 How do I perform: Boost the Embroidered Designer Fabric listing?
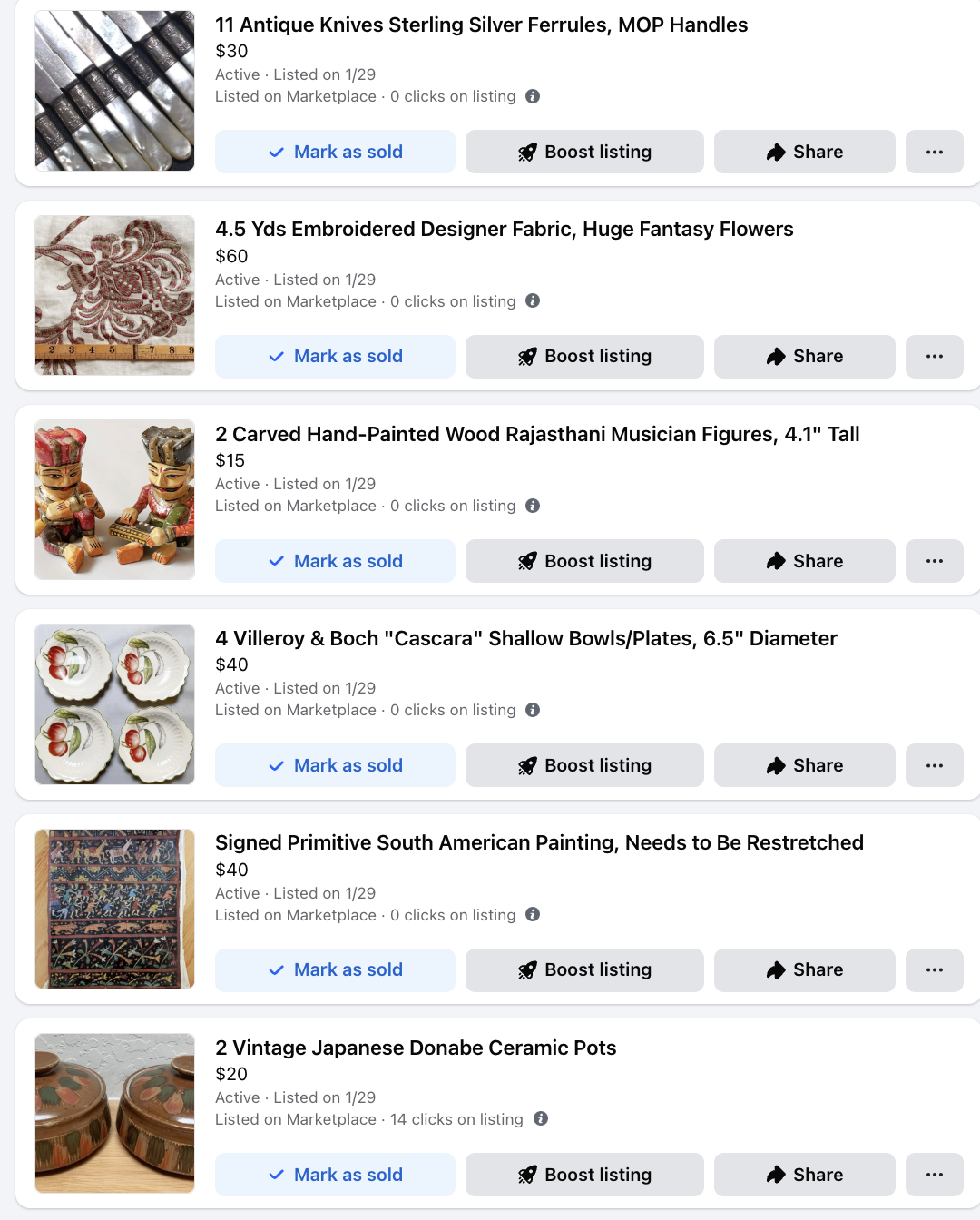pos(584,356)
